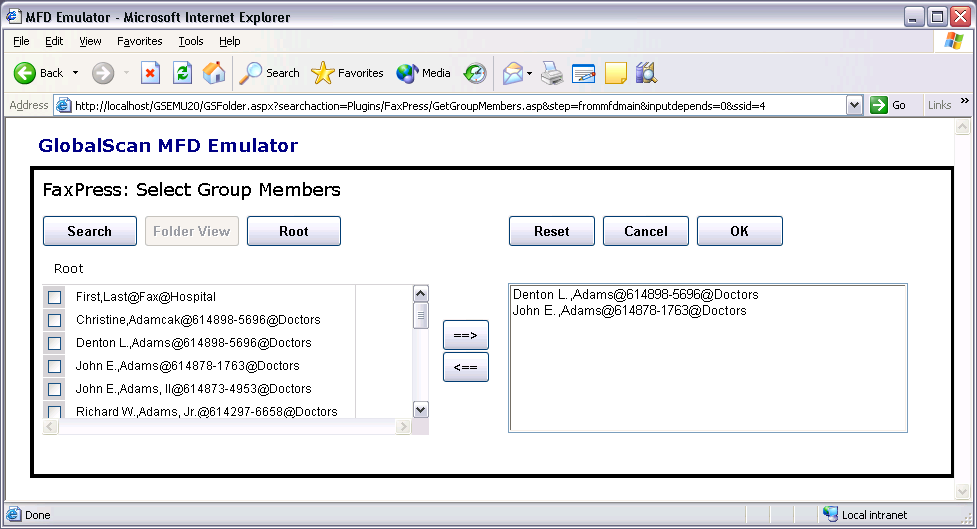This screenshot has width=977, height=529.
Task: Open the Search toolbar button
Action: pyautogui.click(x=269, y=73)
